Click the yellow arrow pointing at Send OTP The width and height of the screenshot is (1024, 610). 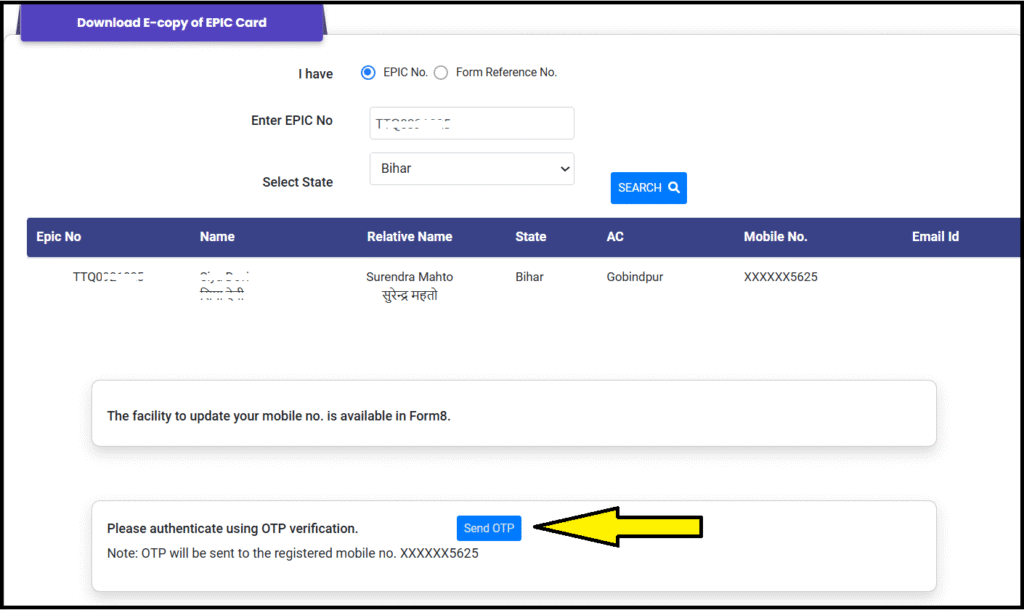(620, 528)
